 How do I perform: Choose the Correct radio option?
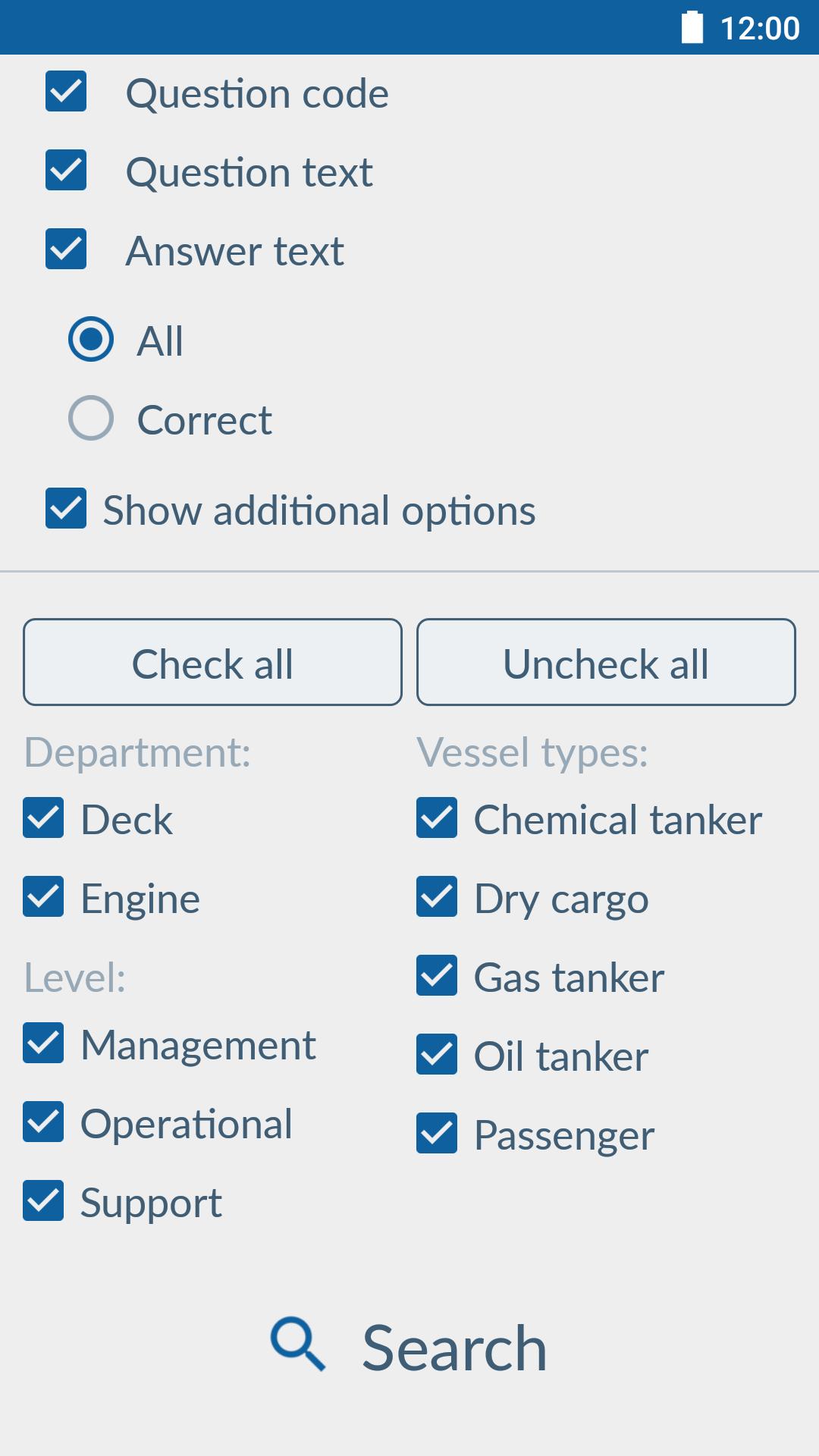[x=91, y=418]
